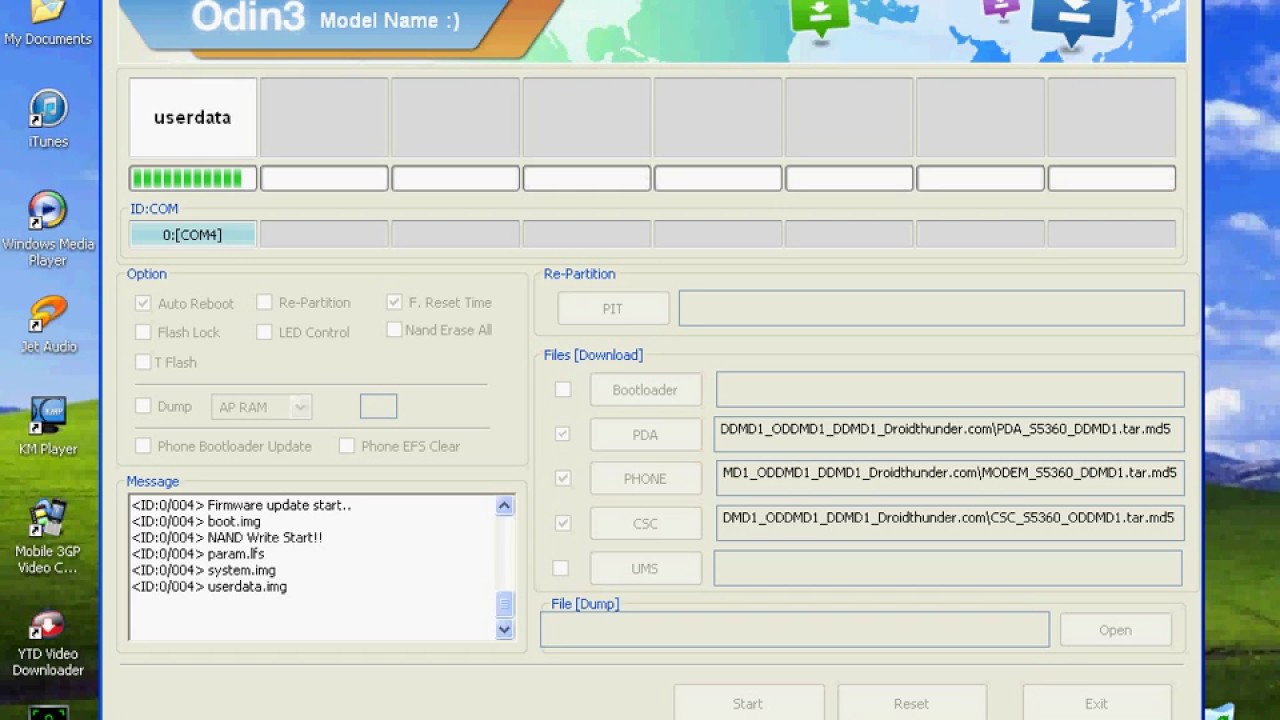Toggle the CSC file checkbox
1280x720 pixels.
click(563, 523)
